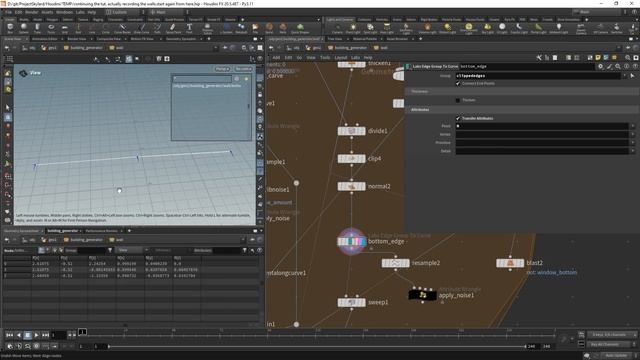This screenshot has width=640, height=360.
Task: Open parameter pane gear settings icon
Action: click(600, 66)
